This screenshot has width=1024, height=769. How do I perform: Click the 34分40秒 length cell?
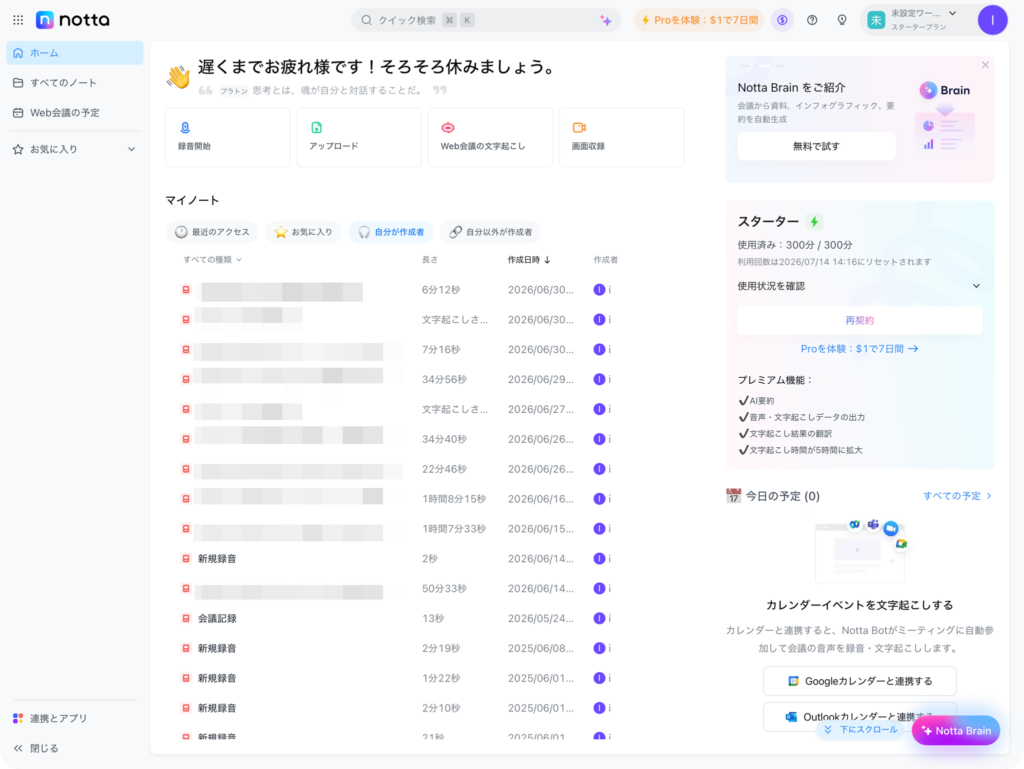(x=444, y=439)
